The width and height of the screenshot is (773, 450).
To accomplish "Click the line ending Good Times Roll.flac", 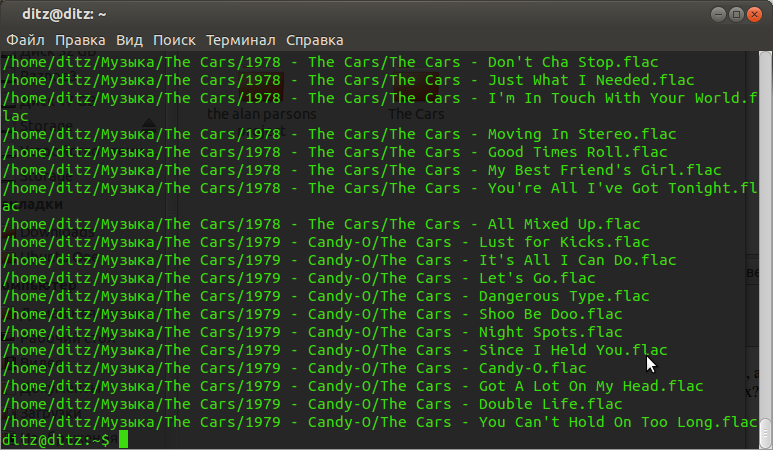I will click(335, 152).
